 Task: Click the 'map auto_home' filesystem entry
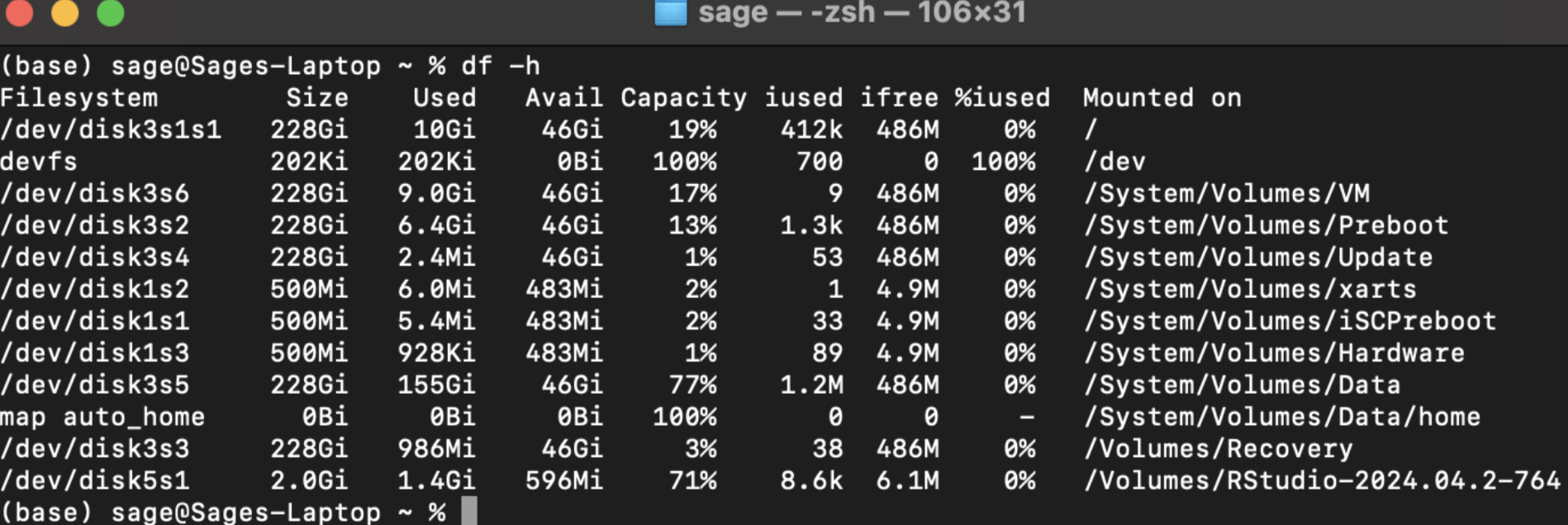click(x=102, y=417)
